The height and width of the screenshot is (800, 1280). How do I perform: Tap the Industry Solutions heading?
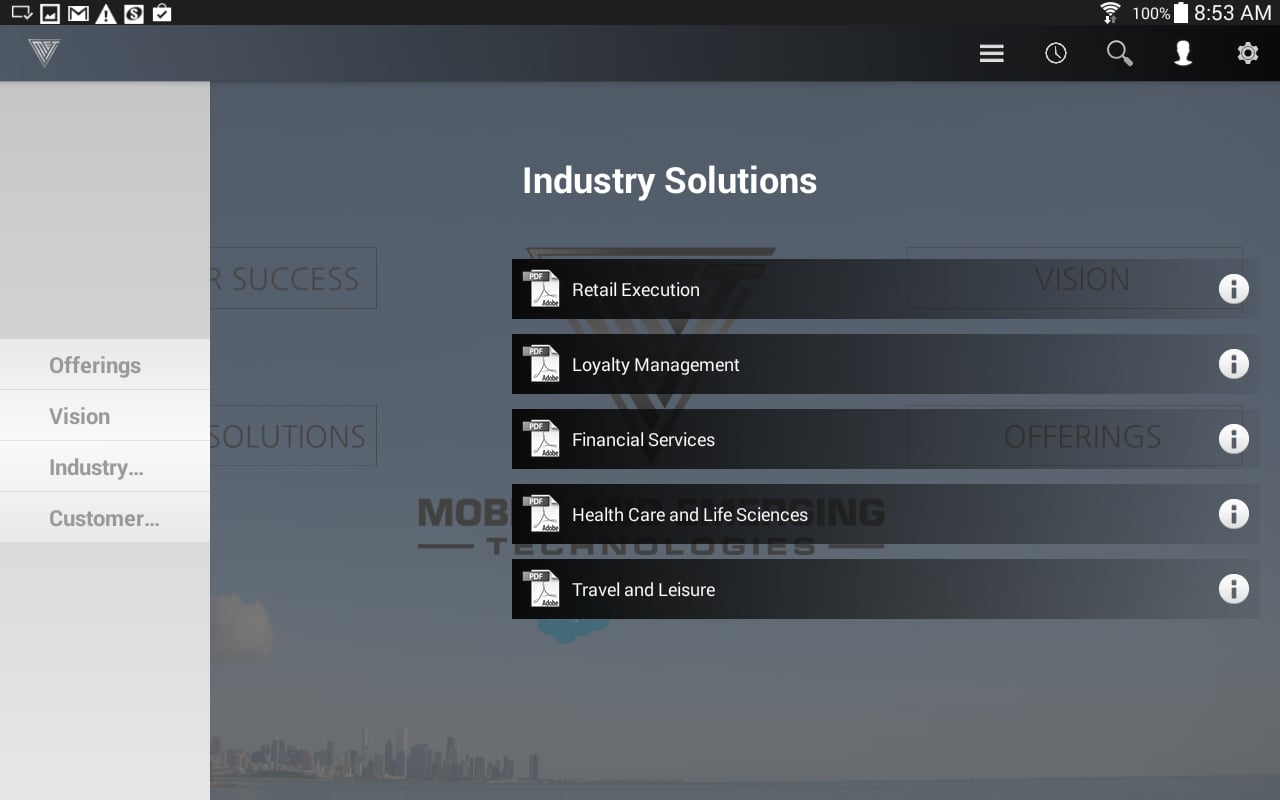click(669, 181)
